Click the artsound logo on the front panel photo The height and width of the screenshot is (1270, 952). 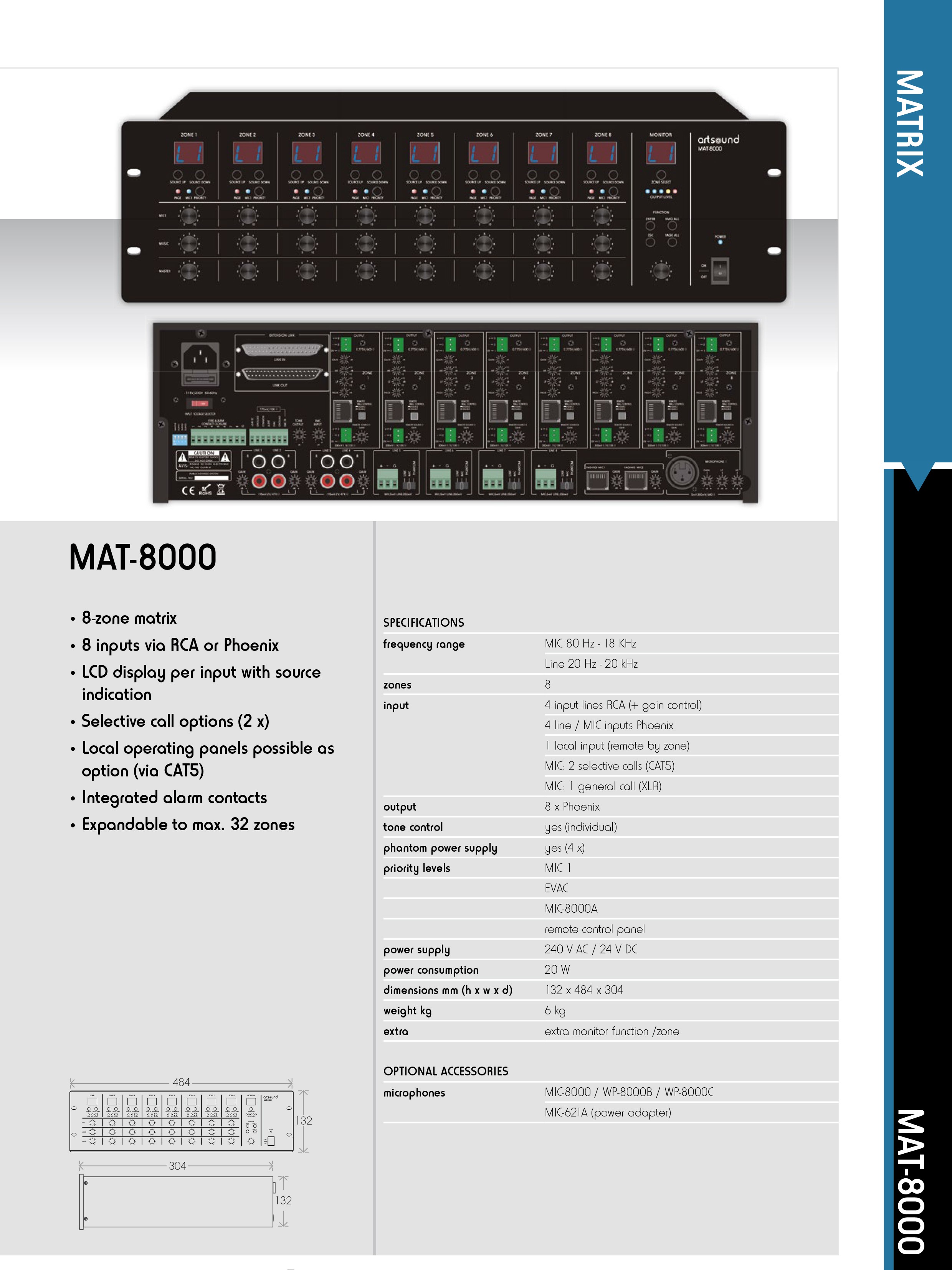(718, 140)
